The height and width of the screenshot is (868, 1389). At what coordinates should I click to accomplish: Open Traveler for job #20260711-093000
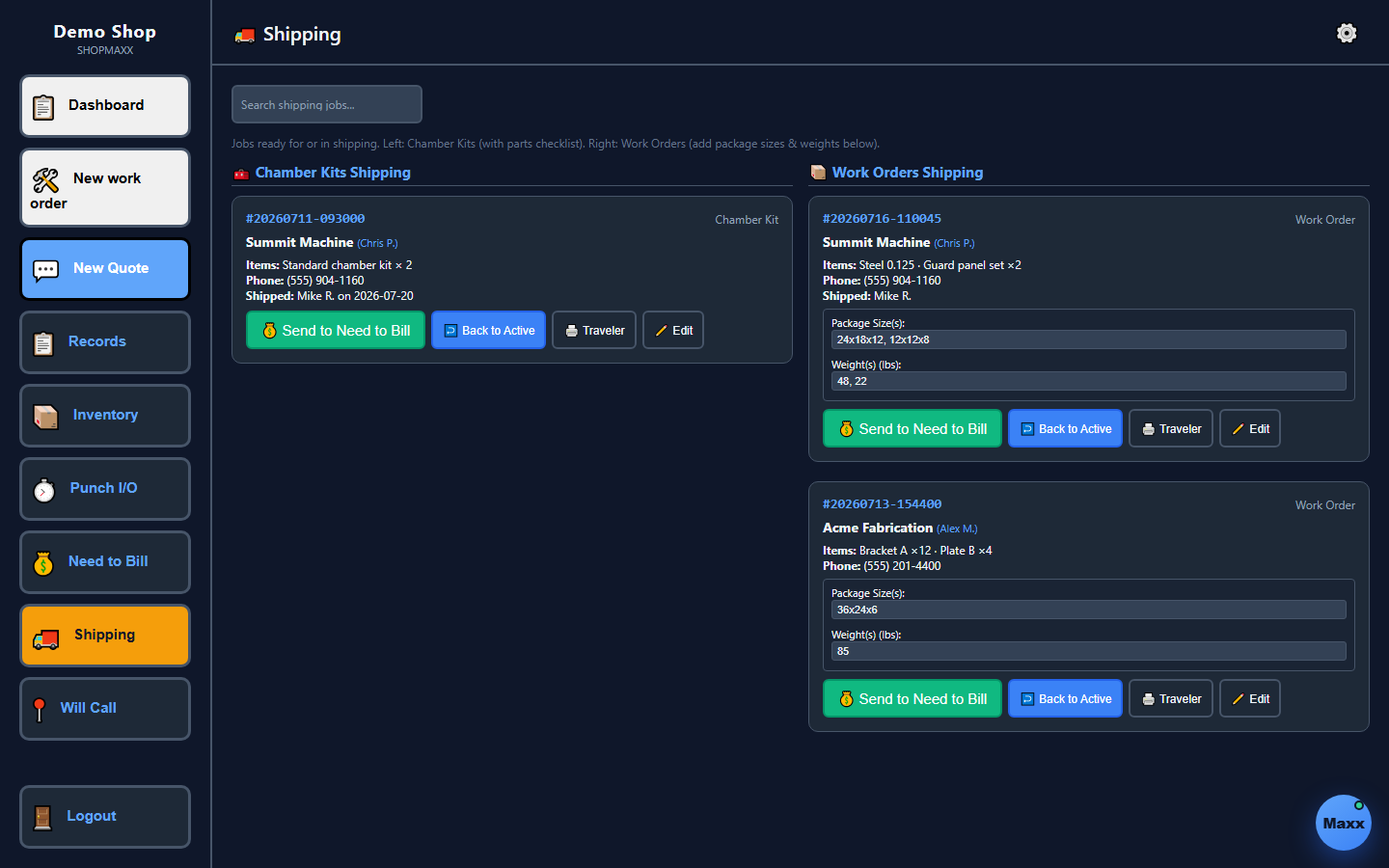pos(594,330)
